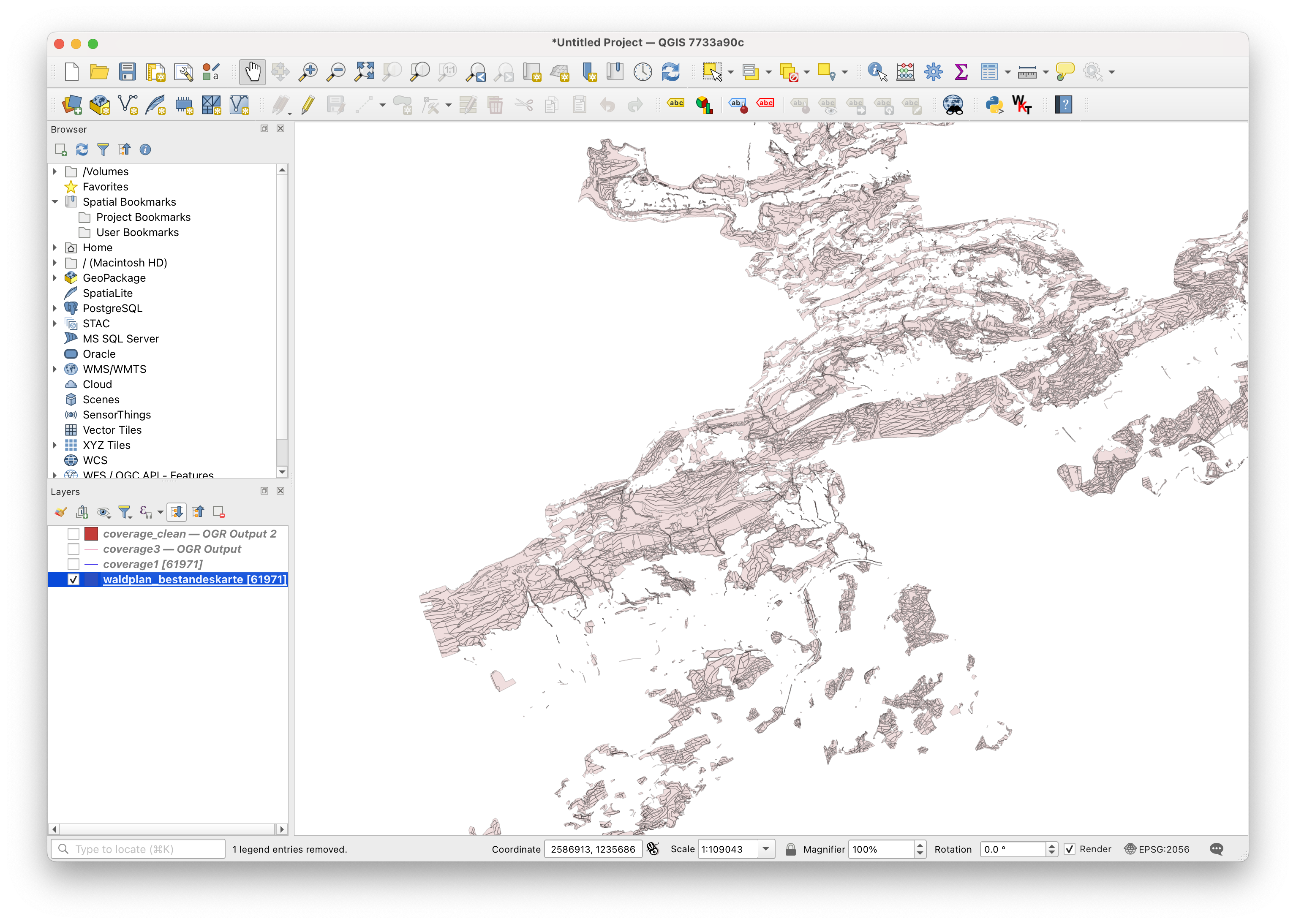Enable the coverage_clean layer checkbox
The width and height of the screenshot is (1296, 924).
click(x=74, y=534)
